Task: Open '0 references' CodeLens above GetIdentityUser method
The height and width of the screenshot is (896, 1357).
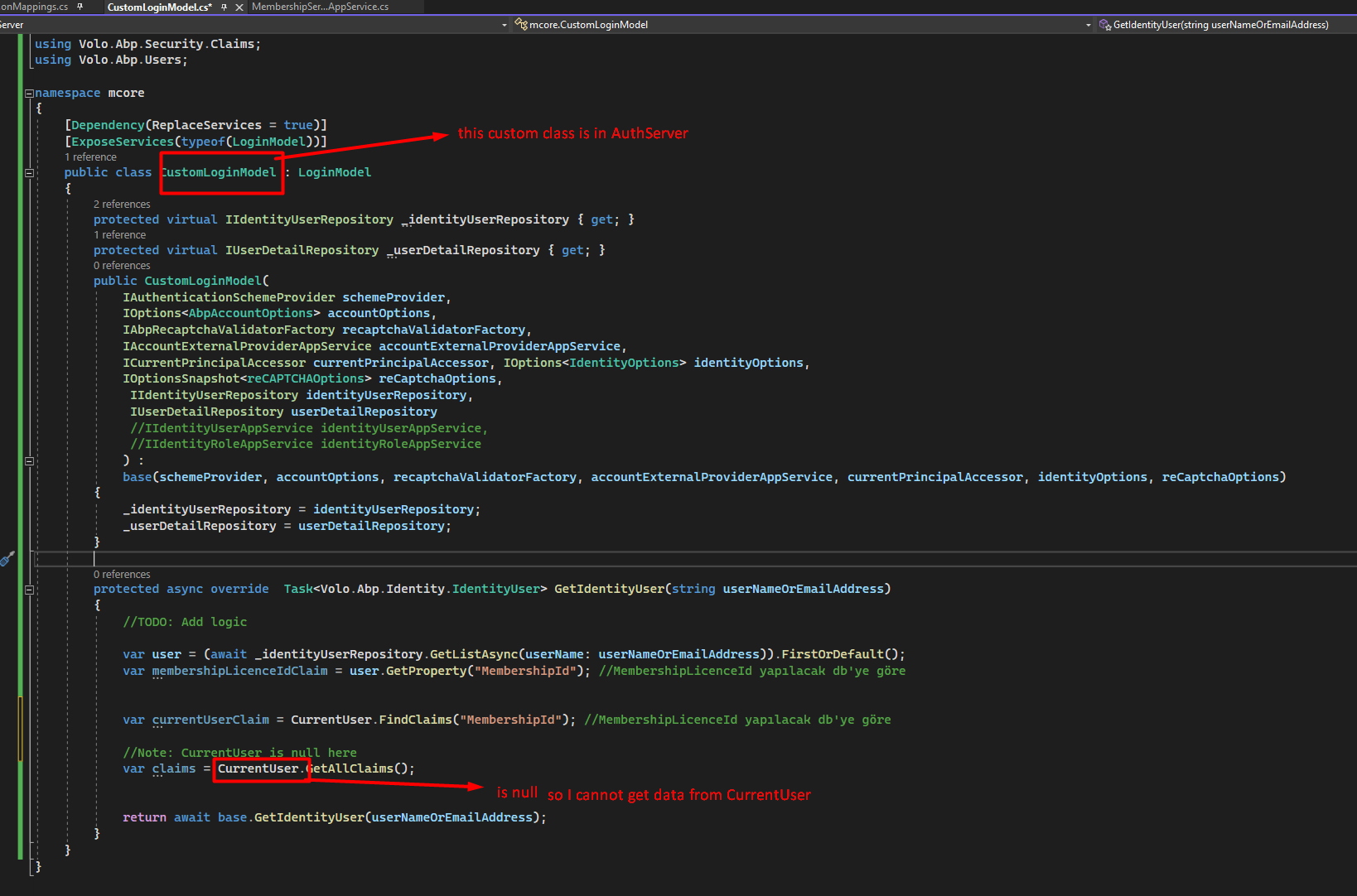Action: click(122, 575)
